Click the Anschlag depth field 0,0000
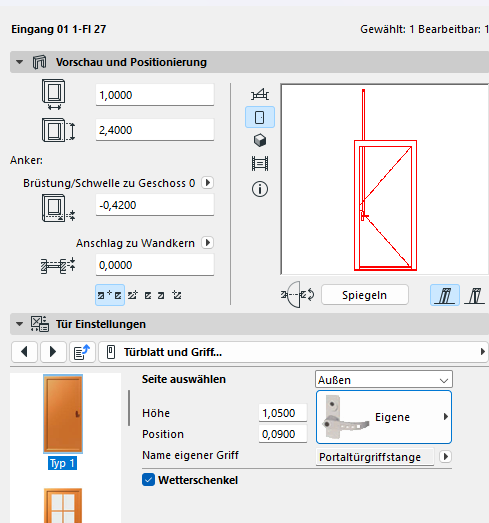Image resolution: width=489 pixels, height=523 pixels. click(155, 265)
